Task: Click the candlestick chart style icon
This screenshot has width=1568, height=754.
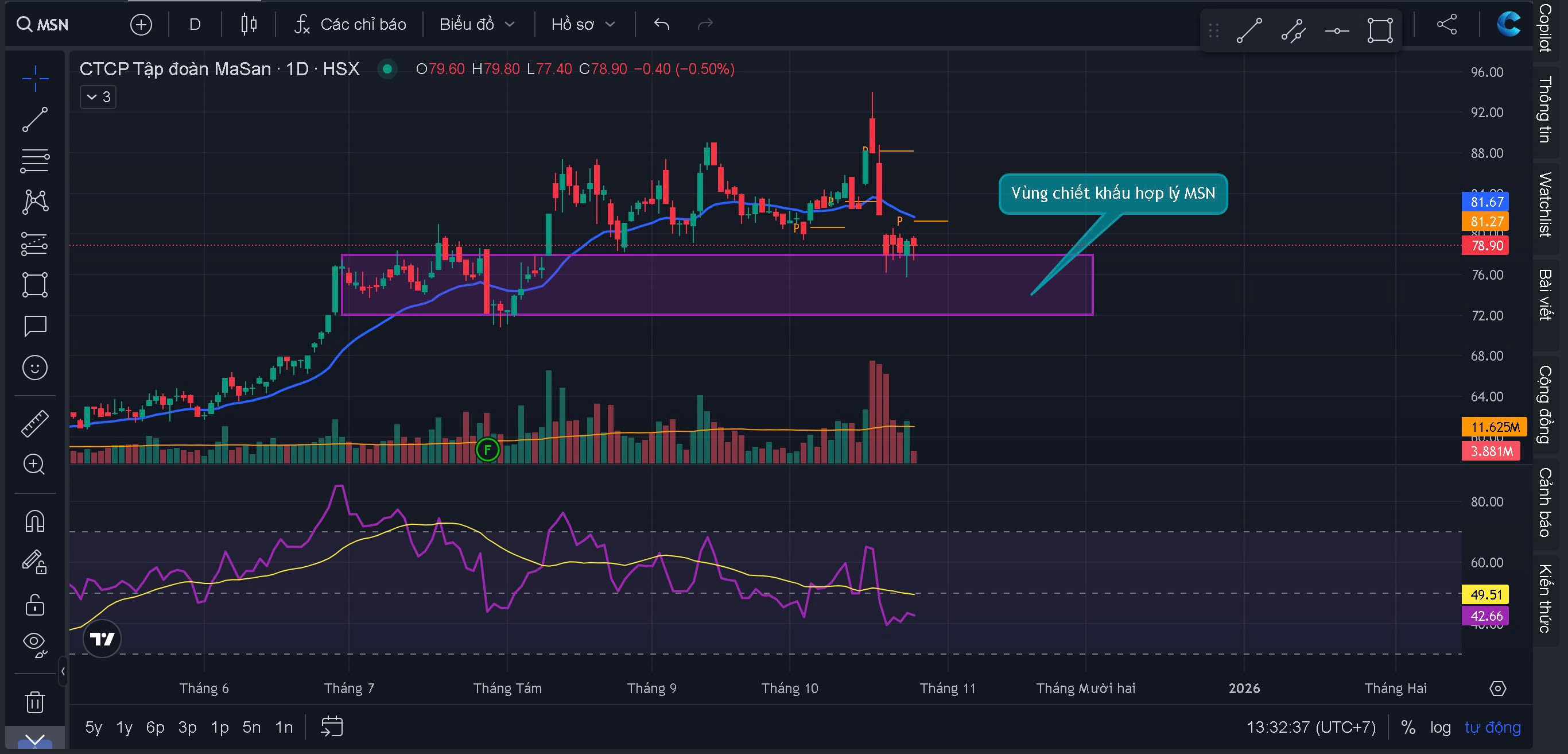Action: [249, 24]
